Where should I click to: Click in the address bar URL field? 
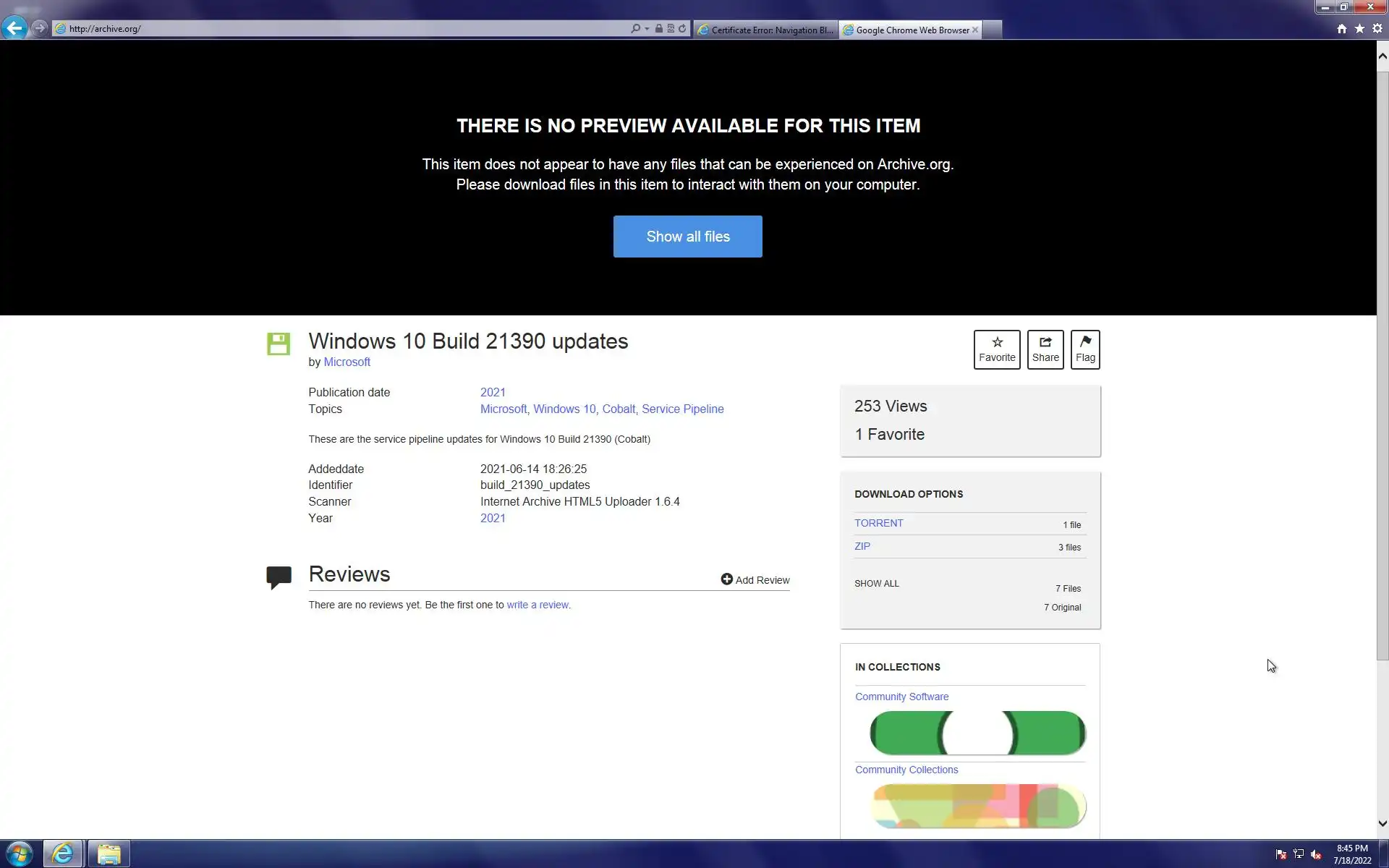(347, 29)
